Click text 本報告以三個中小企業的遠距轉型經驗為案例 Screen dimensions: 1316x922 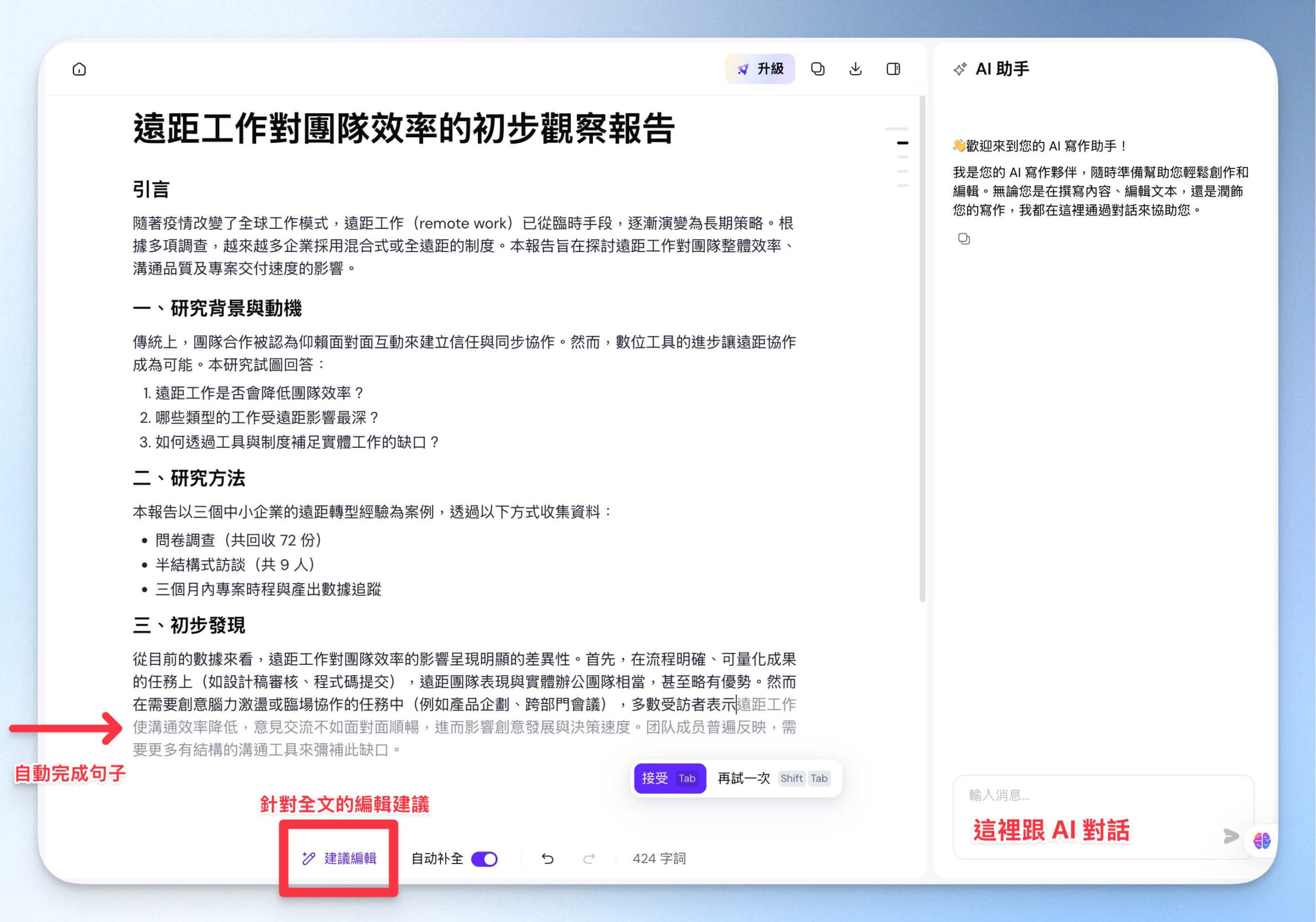pos(283,512)
